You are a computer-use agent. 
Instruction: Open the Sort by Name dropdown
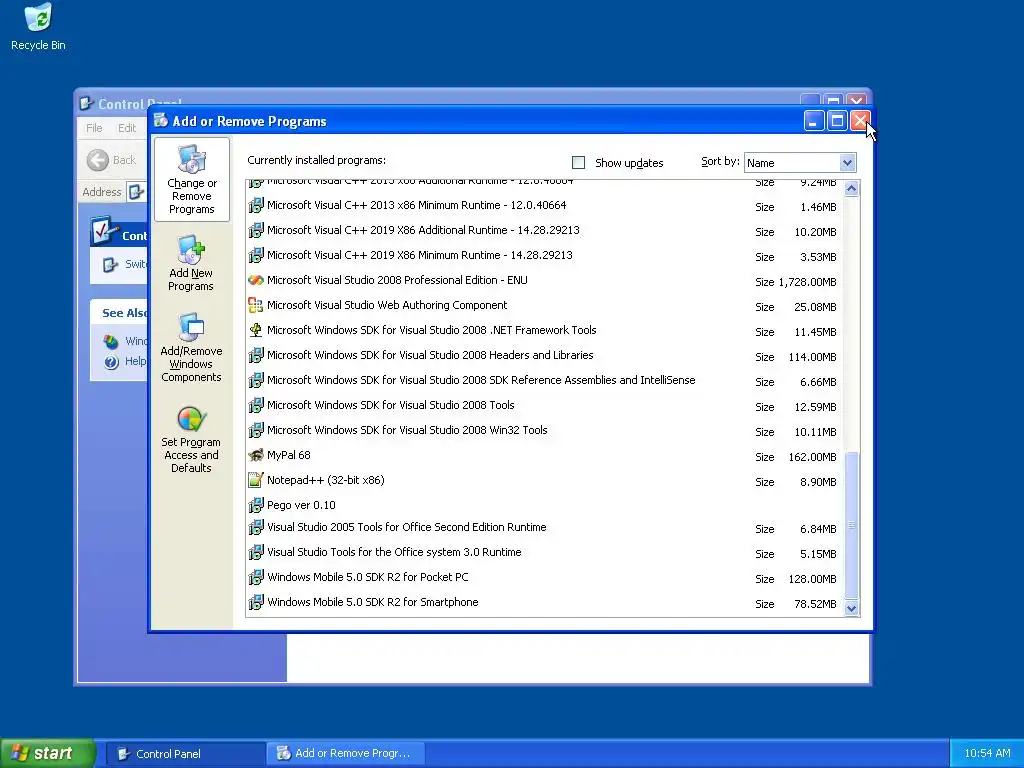(847, 163)
